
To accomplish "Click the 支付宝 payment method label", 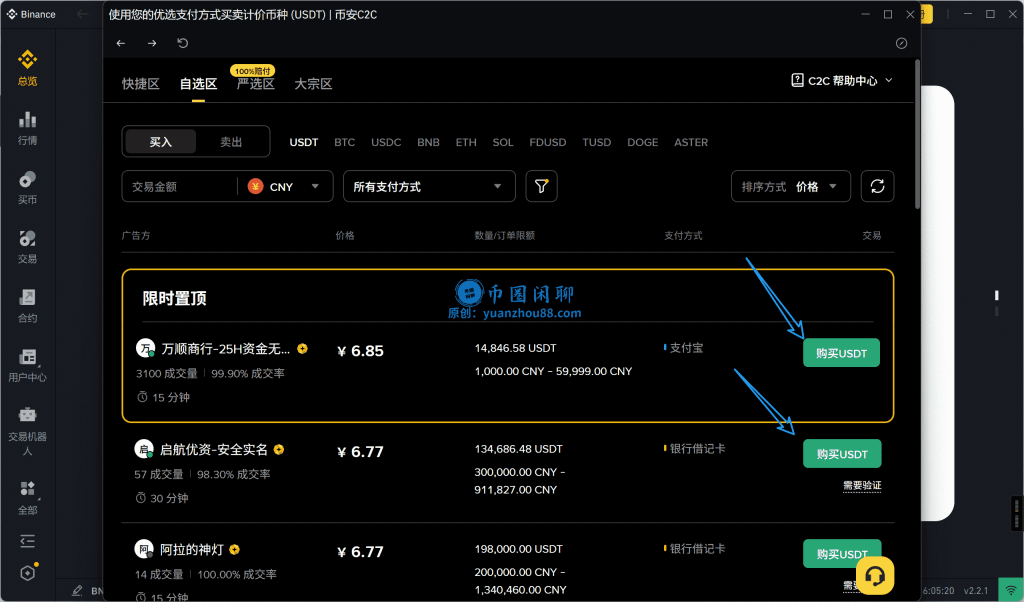I will tap(686, 348).
